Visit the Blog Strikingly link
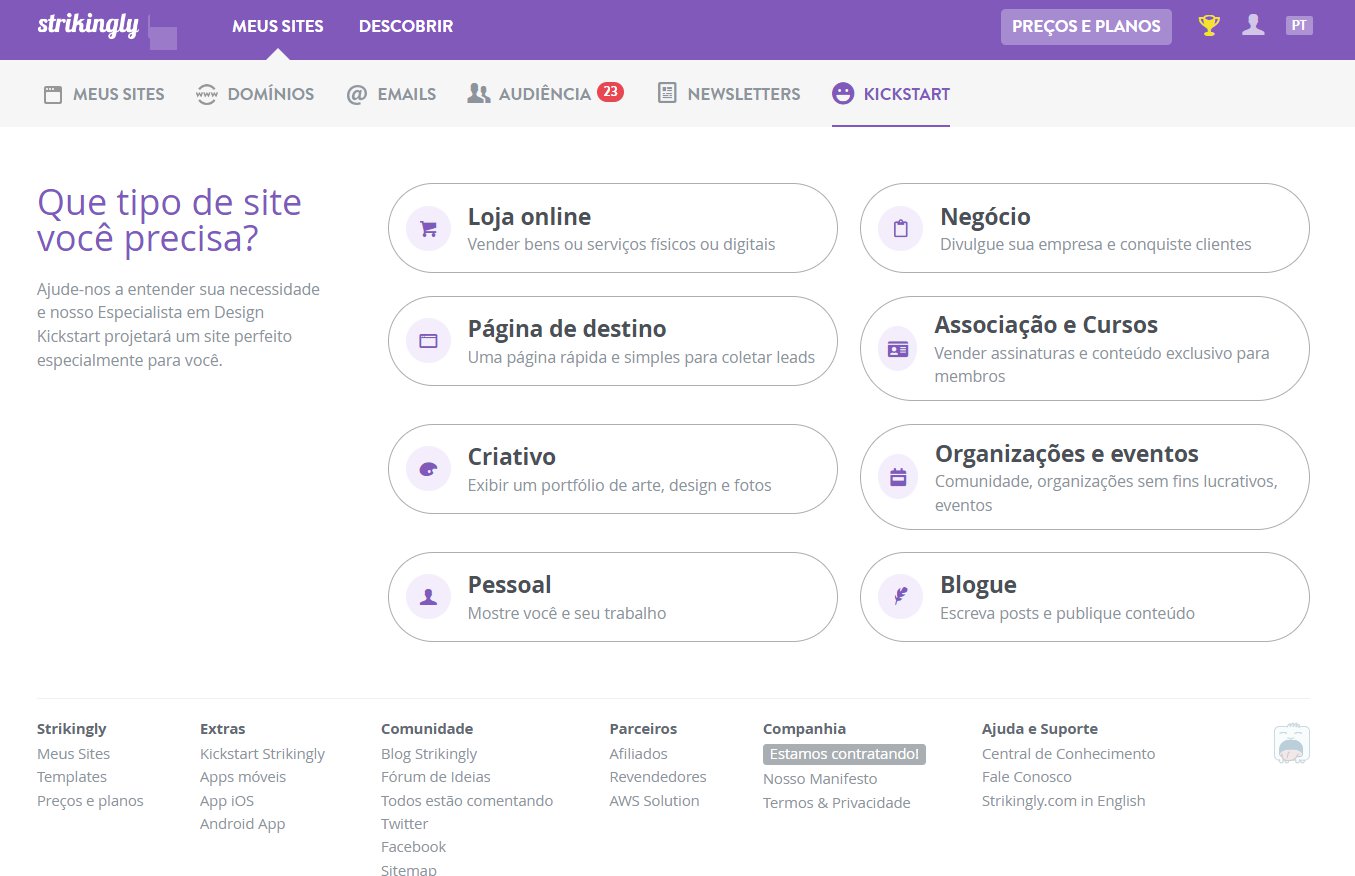The height and width of the screenshot is (876, 1355). click(x=429, y=754)
